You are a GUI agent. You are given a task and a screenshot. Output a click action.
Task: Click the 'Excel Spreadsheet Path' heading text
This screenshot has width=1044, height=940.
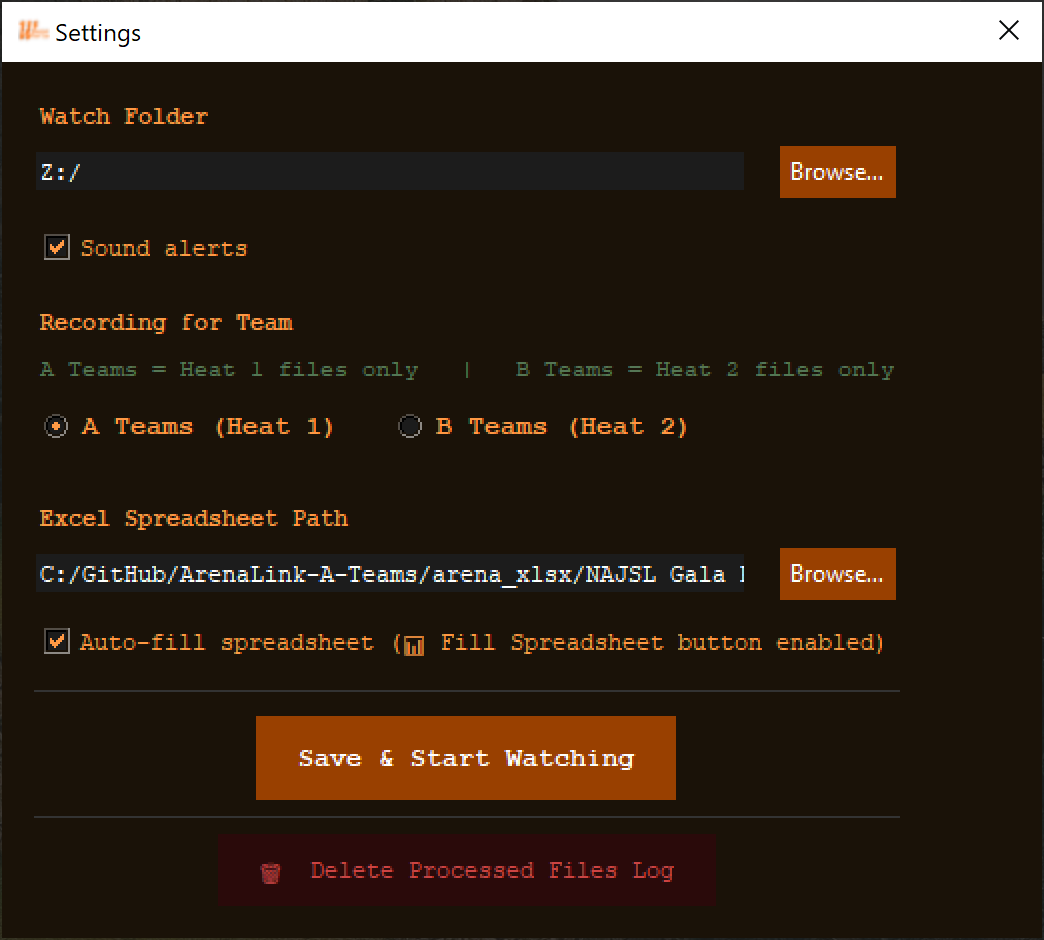(x=194, y=518)
